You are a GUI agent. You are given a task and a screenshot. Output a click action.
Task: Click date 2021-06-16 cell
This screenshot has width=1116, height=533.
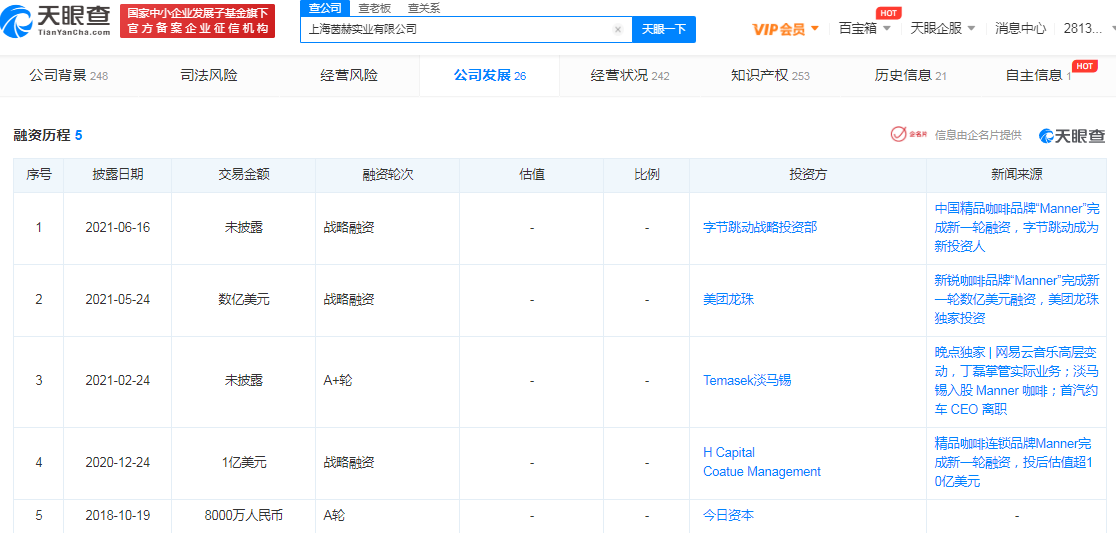coord(117,228)
